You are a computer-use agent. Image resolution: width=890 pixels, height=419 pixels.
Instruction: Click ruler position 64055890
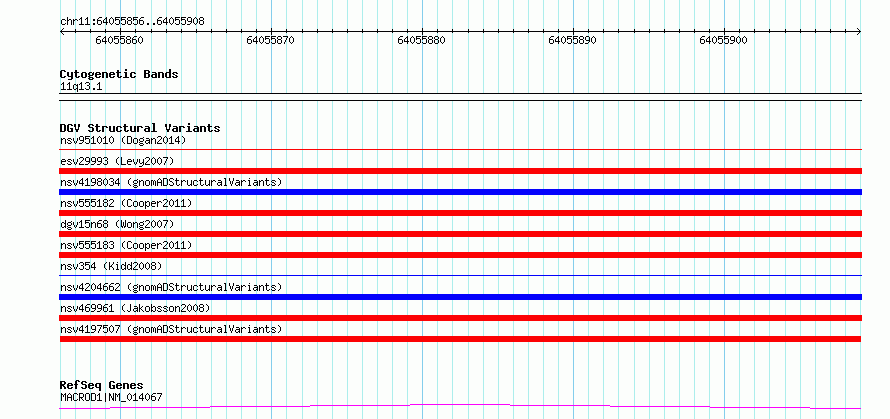(x=573, y=40)
